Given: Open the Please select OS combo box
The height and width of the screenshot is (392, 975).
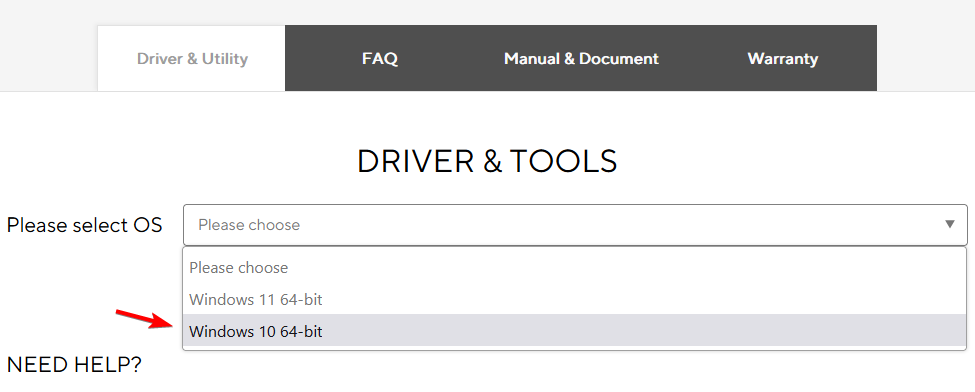Looking at the screenshot, I should pyautogui.click(x=575, y=225).
